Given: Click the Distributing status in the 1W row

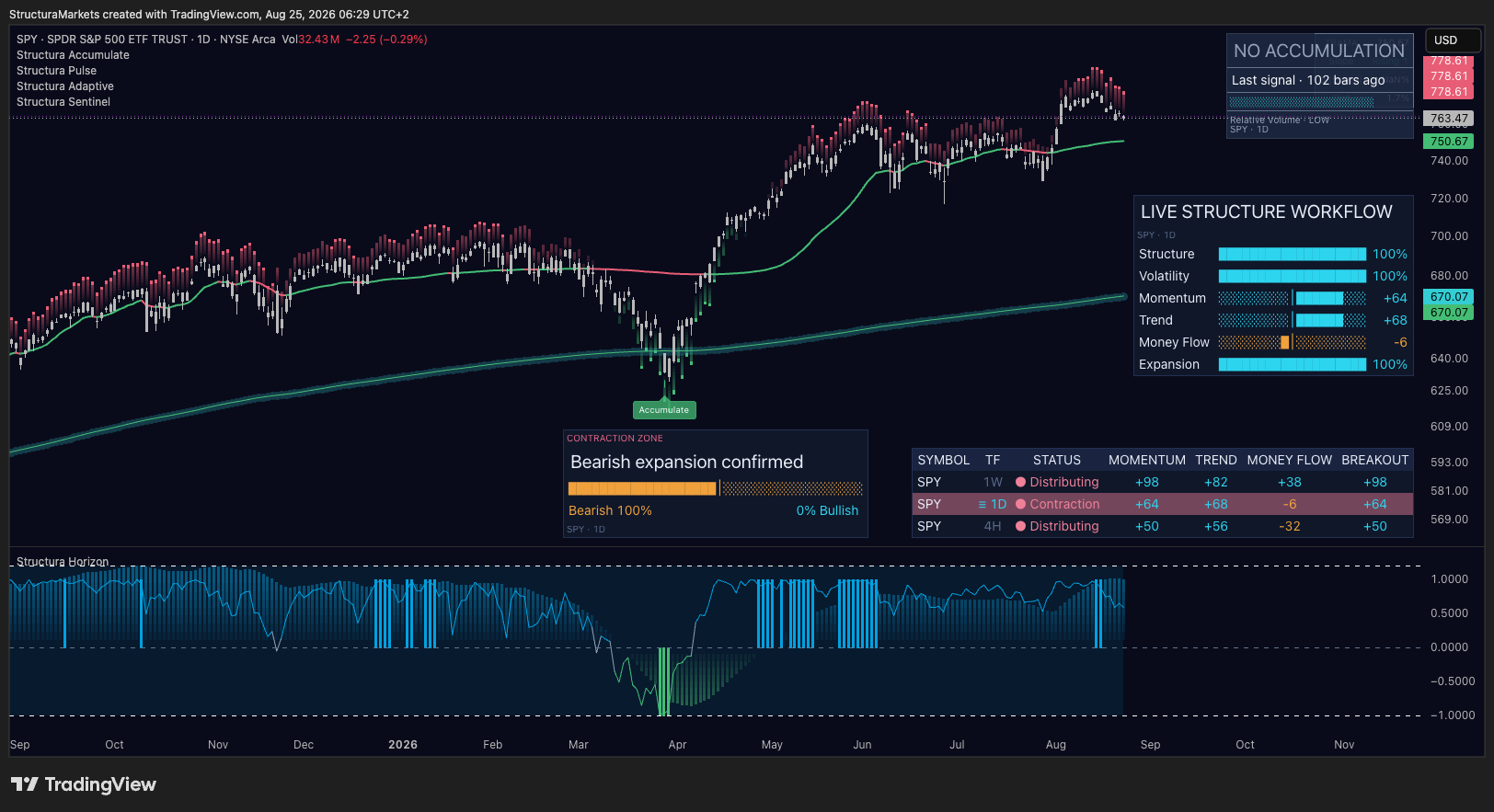Looking at the screenshot, I should 1064,482.
